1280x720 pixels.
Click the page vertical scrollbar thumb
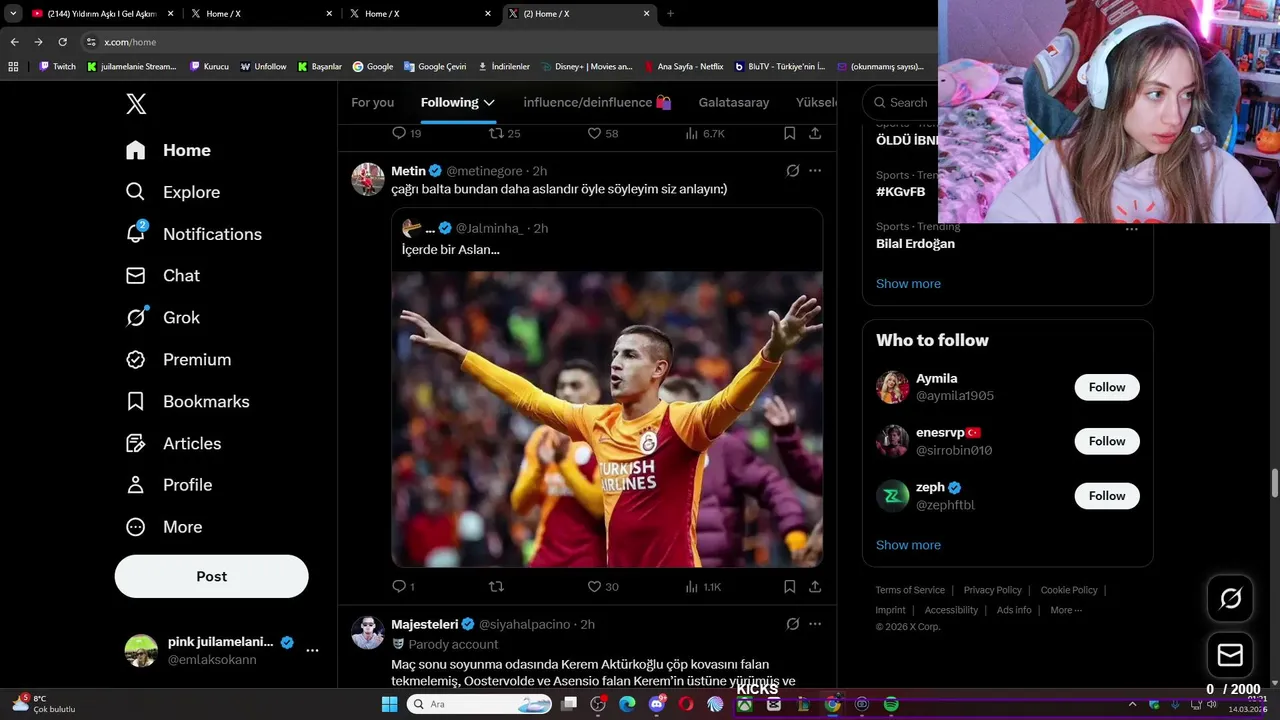(x=1274, y=482)
